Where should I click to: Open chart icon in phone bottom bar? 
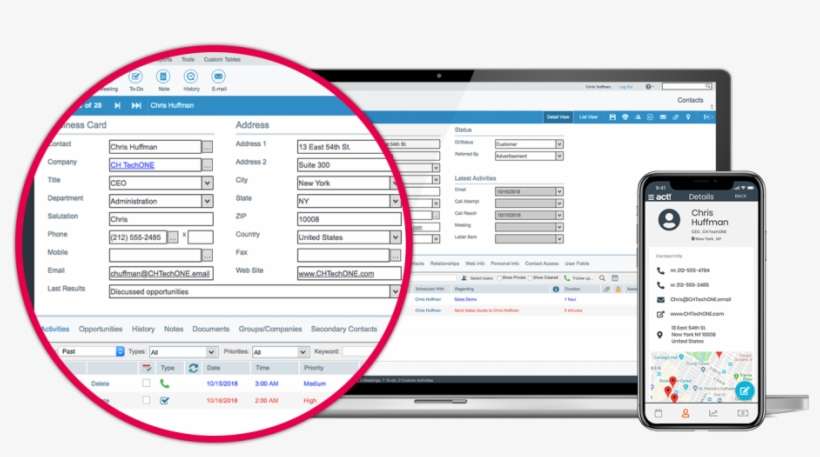point(713,414)
